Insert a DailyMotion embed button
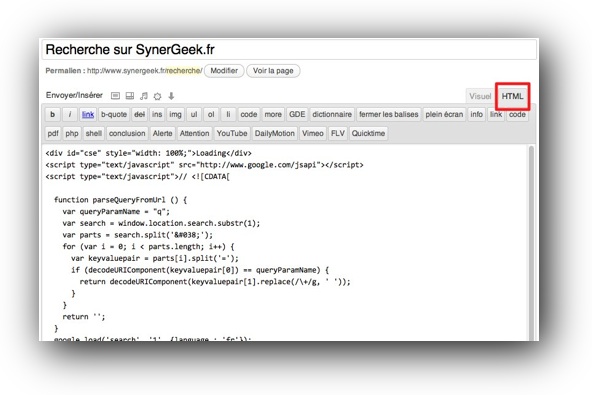The width and height of the screenshot is (592, 395). click(274, 133)
